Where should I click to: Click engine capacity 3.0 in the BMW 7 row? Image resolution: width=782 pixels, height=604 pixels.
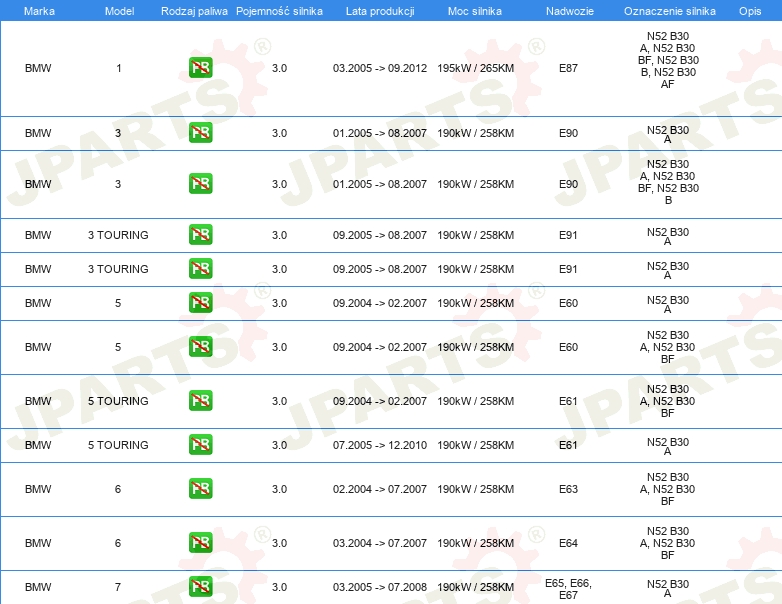[x=279, y=587]
